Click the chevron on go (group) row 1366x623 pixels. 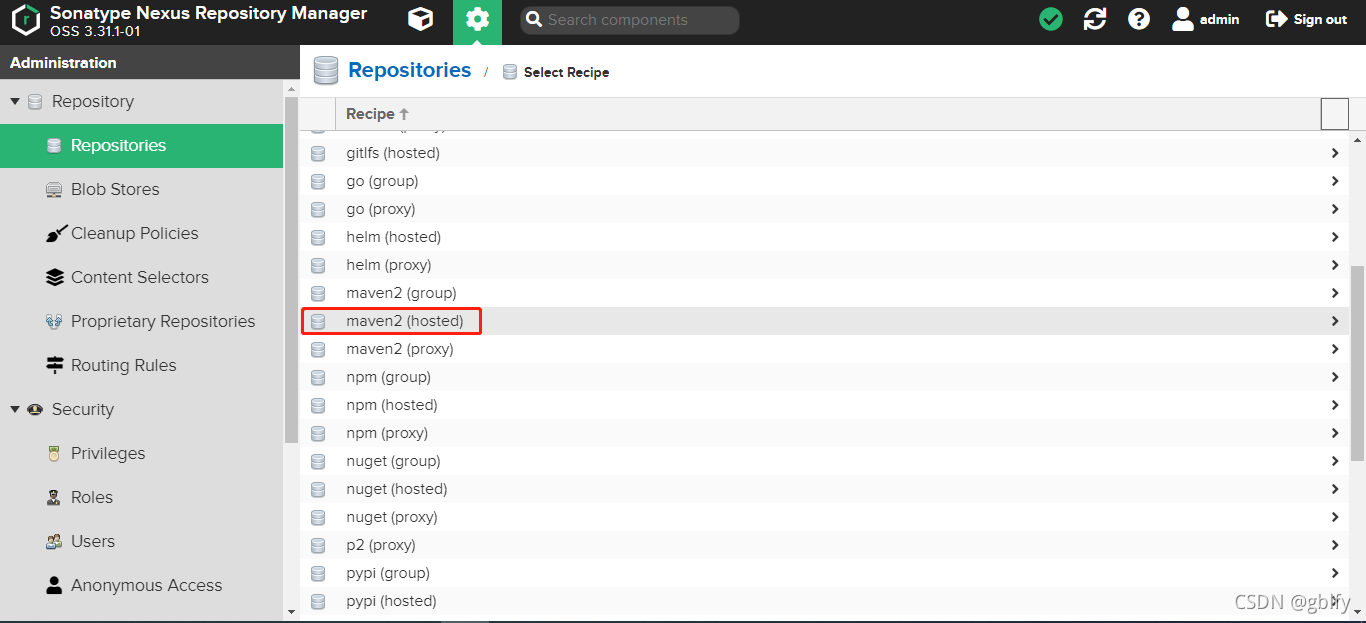pos(1335,181)
